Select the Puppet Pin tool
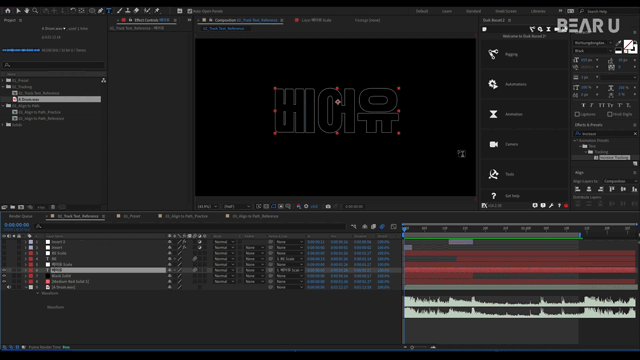The image size is (640, 360). pos(157,11)
